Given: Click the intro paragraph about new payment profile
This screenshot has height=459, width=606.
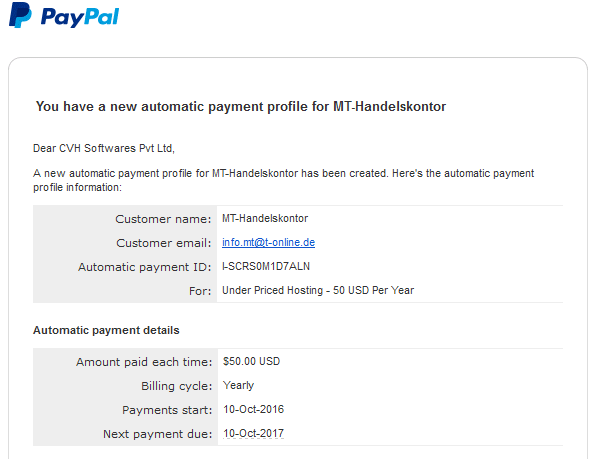Looking at the screenshot, I should (283, 180).
